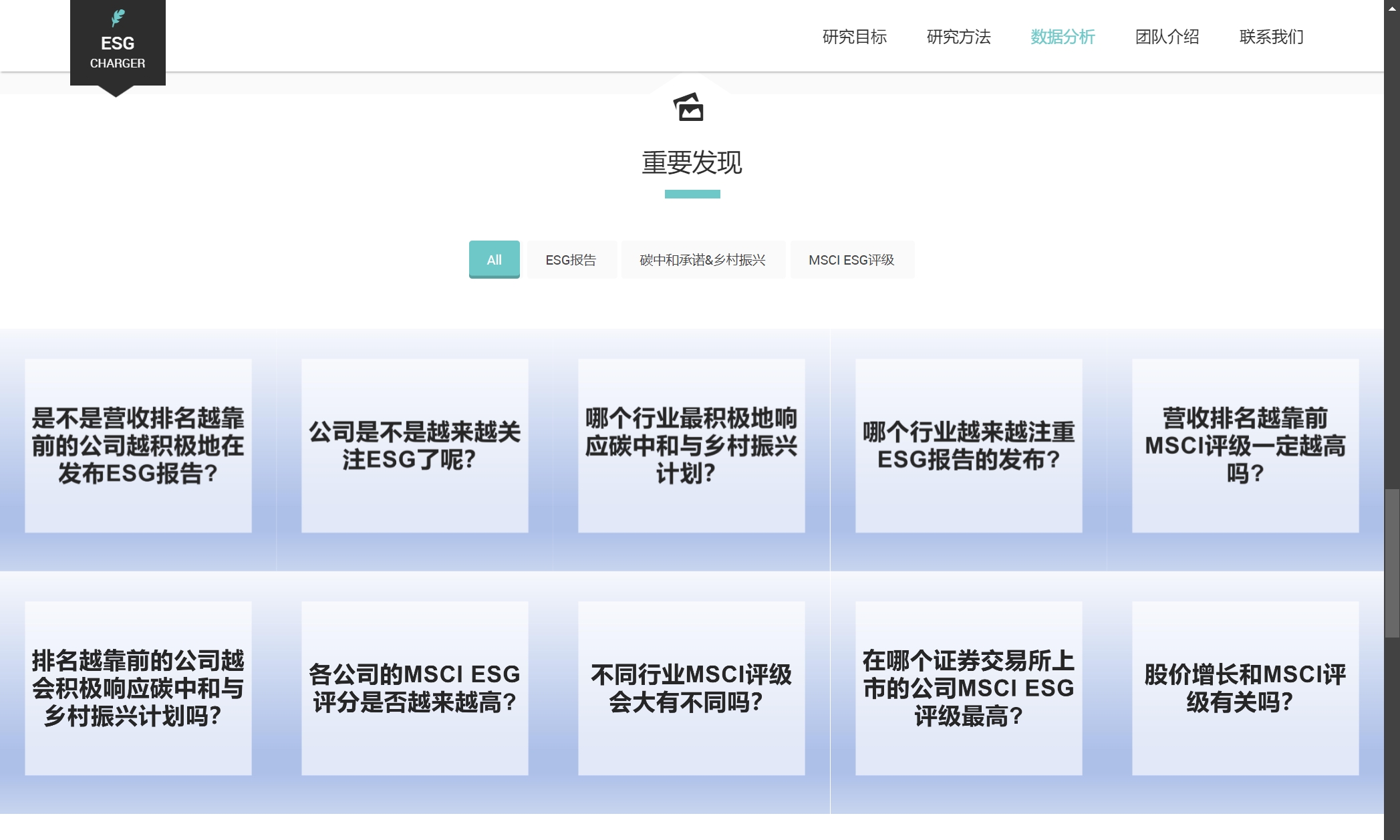This screenshot has width=1400, height=840.
Task: Open card about 营收排名 and publishing ESG报告
Action: [138, 446]
